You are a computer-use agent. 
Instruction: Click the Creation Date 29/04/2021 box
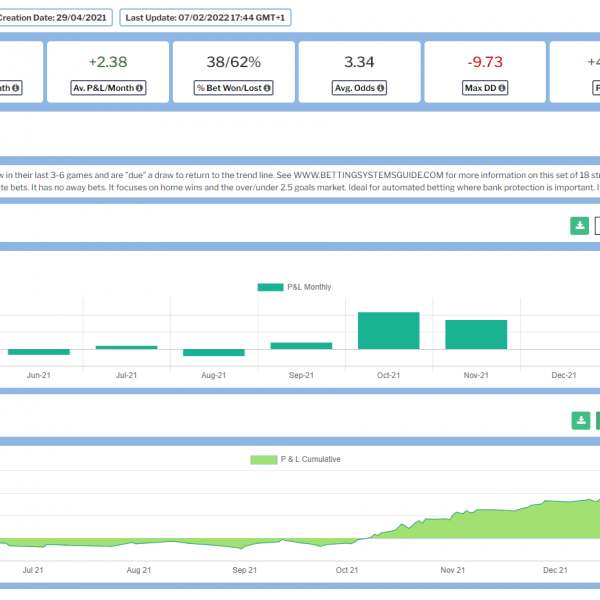click(x=56, y=18)
